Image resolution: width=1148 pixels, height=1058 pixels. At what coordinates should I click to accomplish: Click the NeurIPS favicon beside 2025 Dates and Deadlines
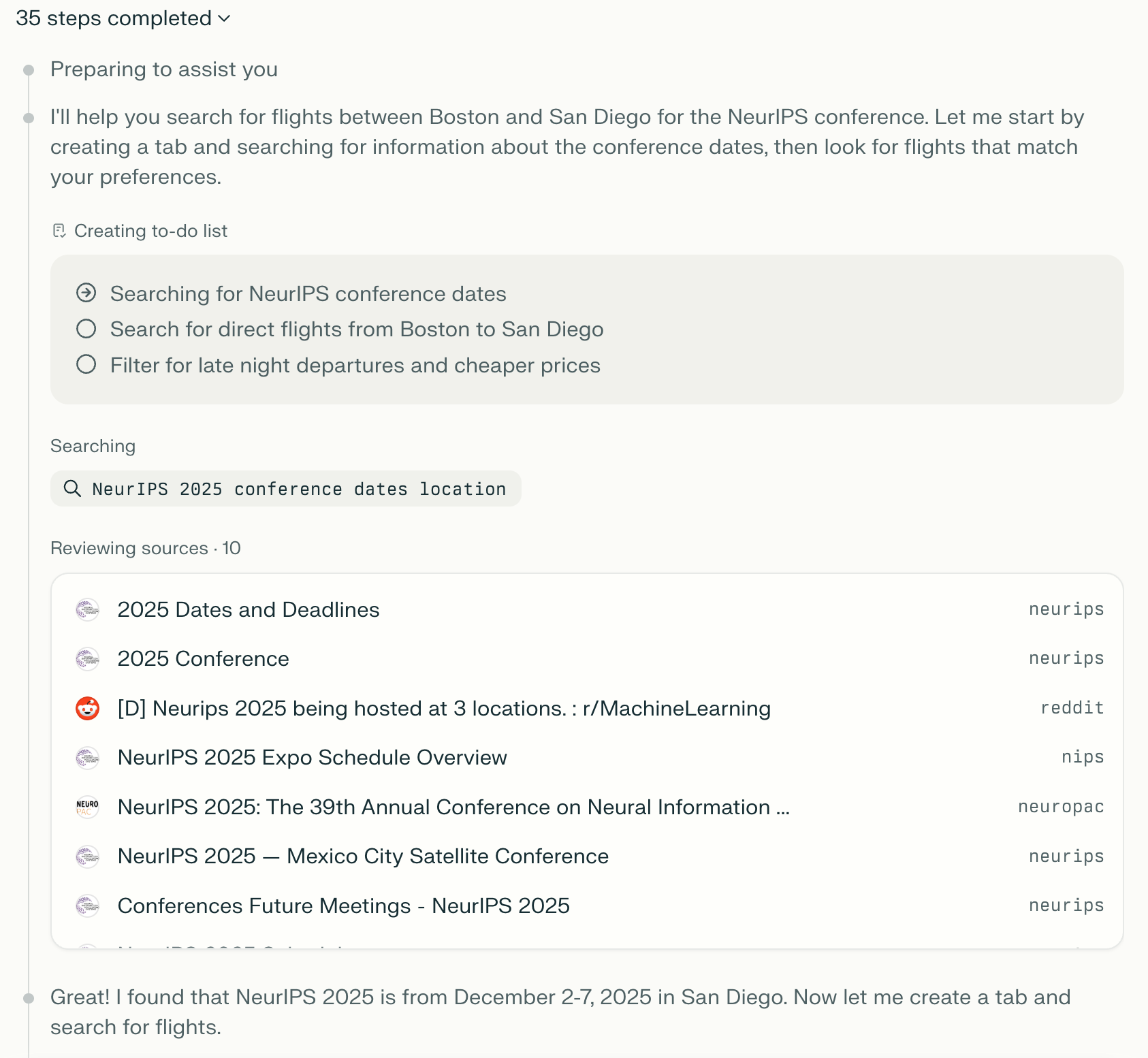pyautogui.click(x=87, y=610)
